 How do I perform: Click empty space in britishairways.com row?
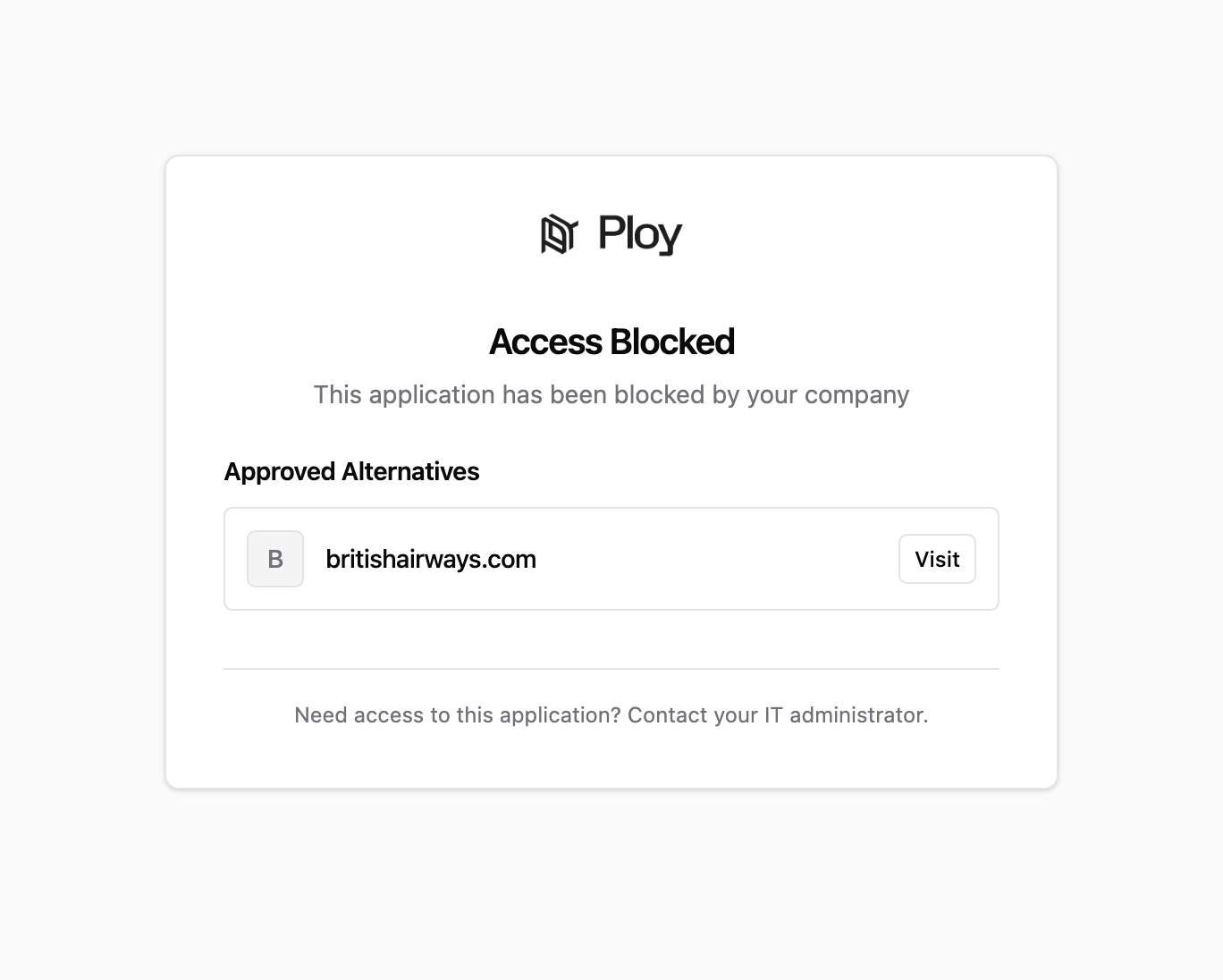click(715, 560)
